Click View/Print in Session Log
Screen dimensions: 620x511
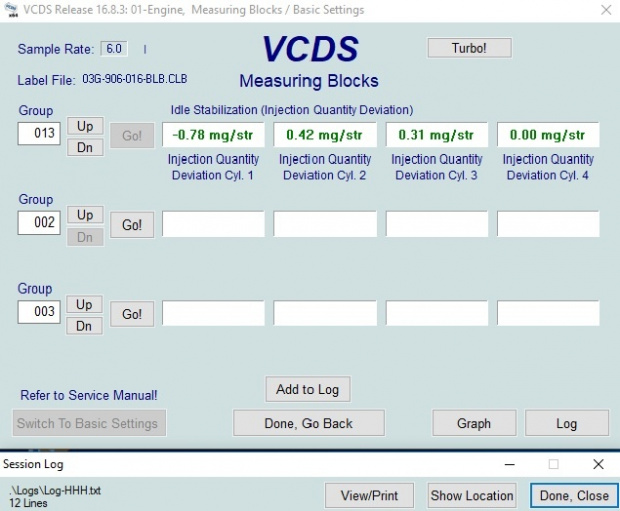[x=369, y=495]
